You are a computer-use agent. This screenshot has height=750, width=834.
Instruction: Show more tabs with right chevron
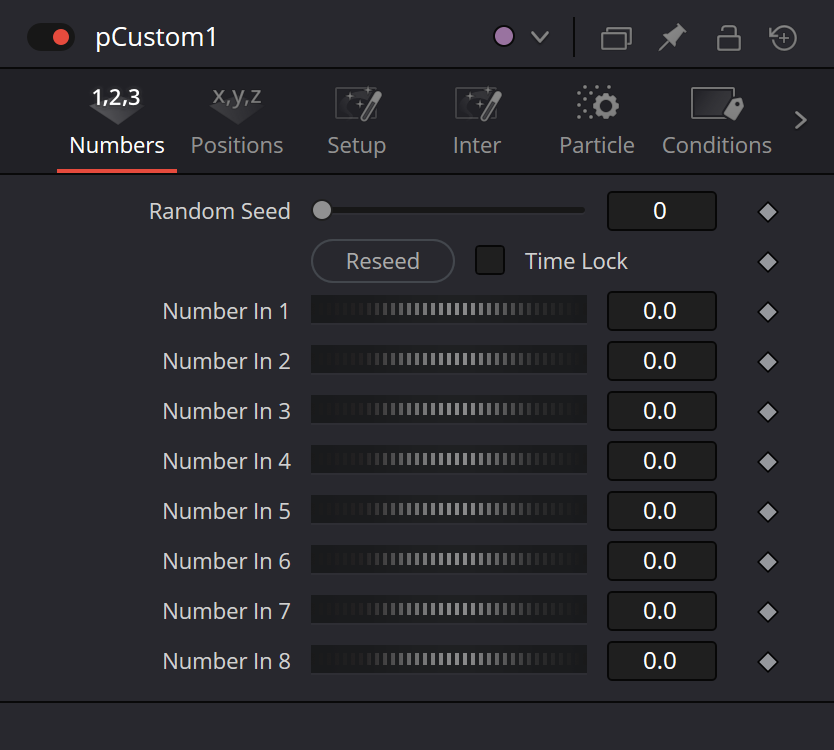(800, 120)
